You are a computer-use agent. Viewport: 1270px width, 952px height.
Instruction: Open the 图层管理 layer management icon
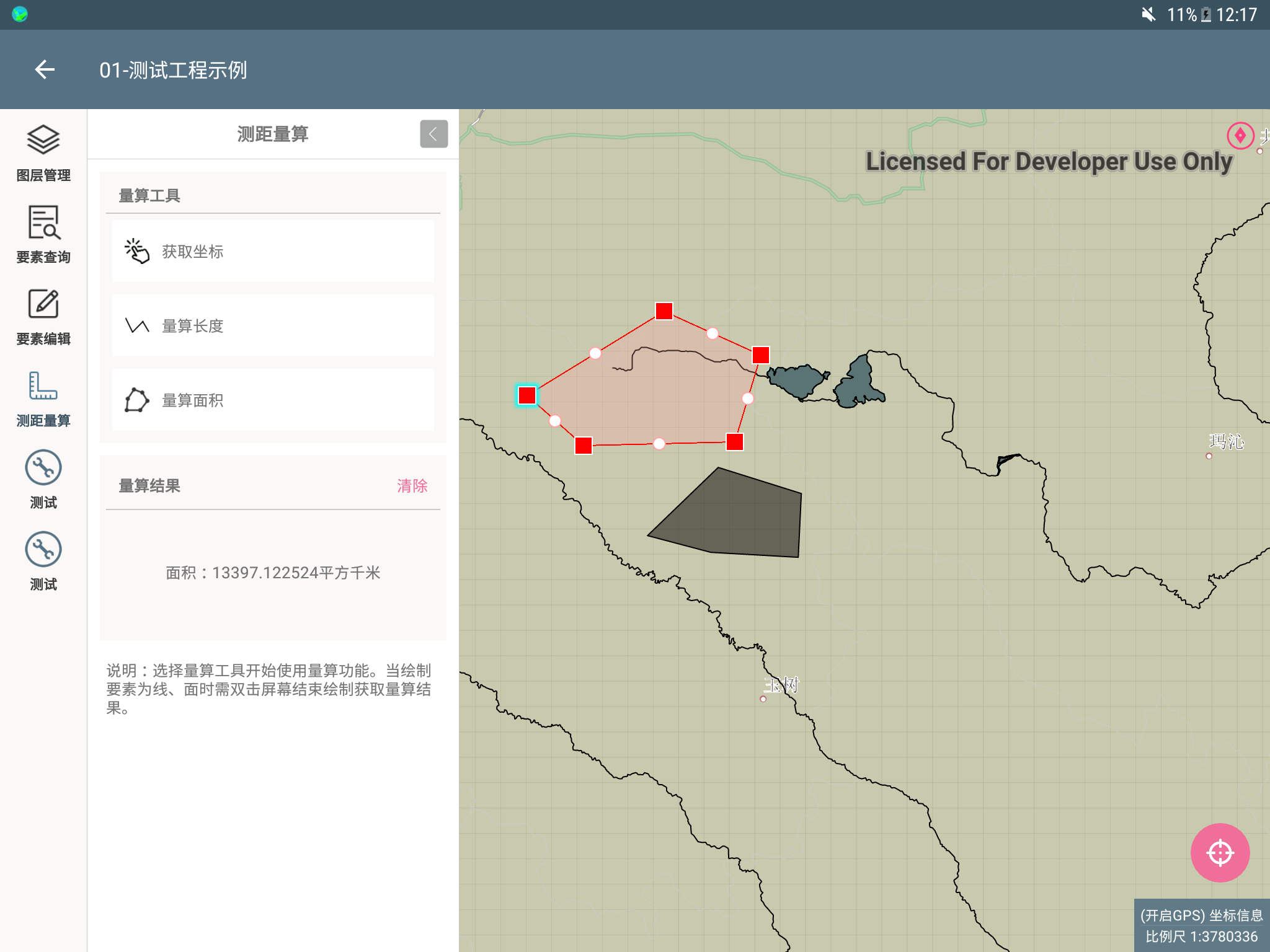click(43, 140)
